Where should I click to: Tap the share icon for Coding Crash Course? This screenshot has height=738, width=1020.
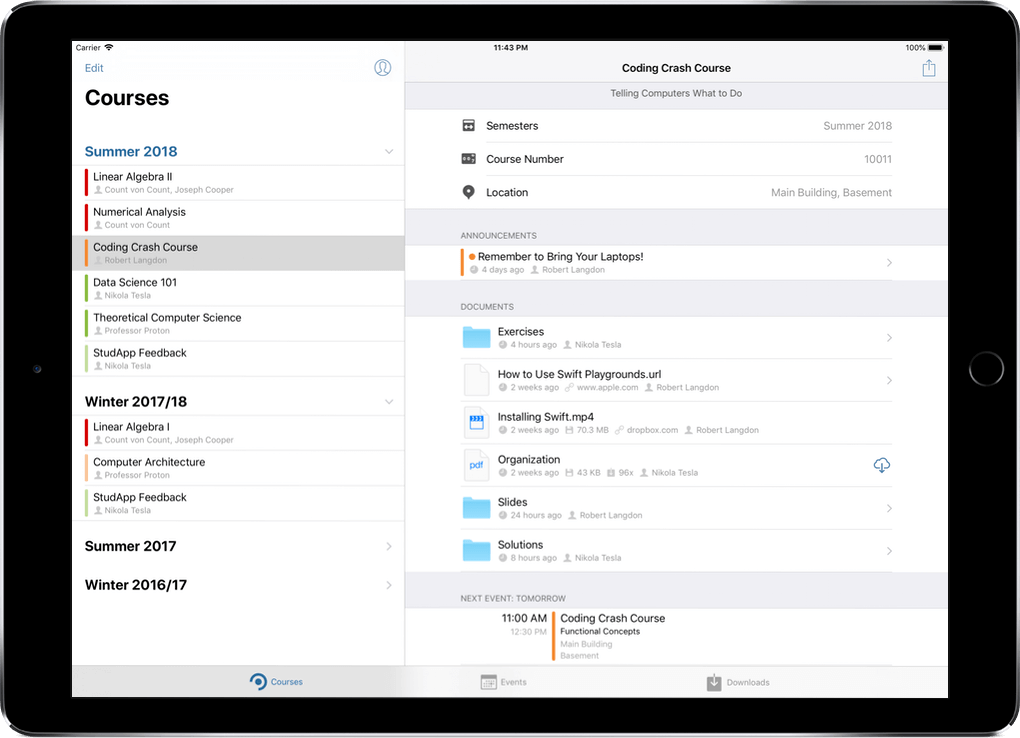pyautogui.click(x=929, y=68)
